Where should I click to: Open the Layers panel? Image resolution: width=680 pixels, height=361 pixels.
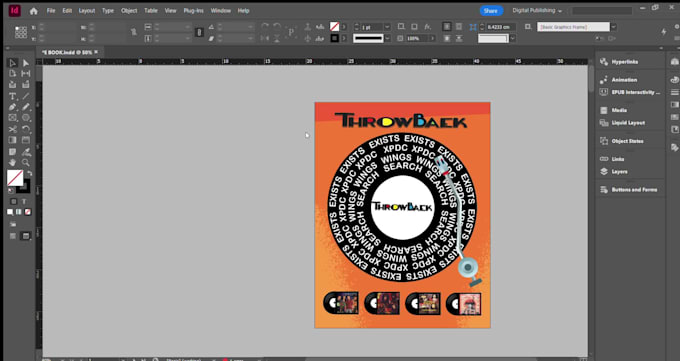(619, 172)
